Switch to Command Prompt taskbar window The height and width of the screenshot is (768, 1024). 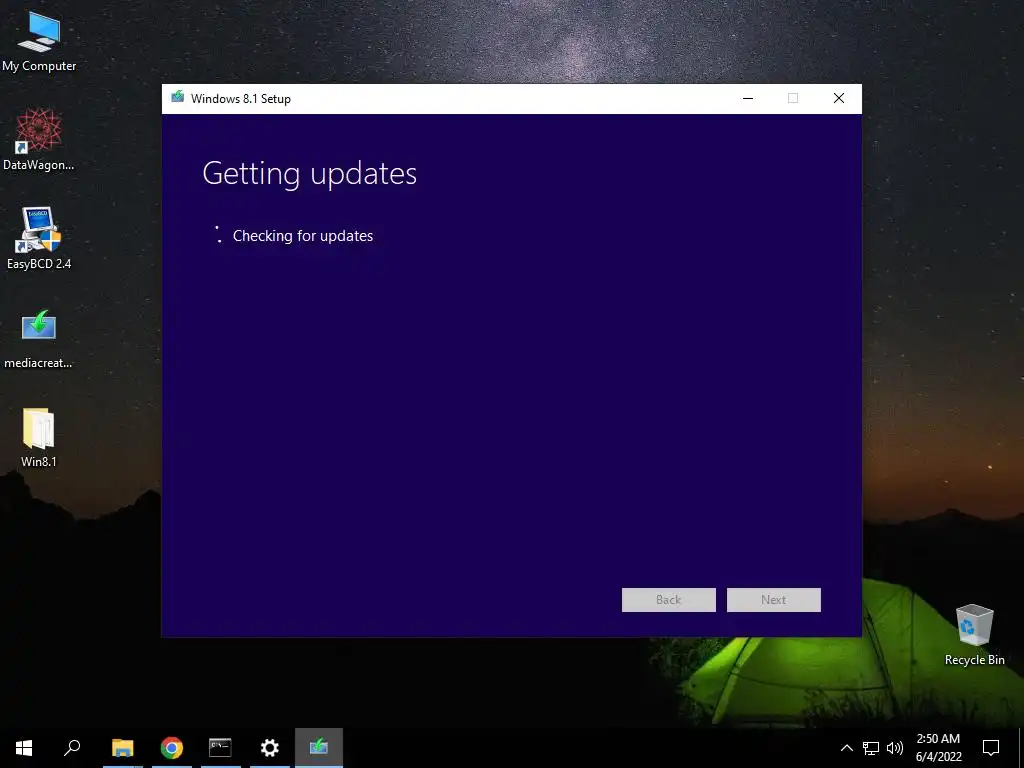point(220,748)
